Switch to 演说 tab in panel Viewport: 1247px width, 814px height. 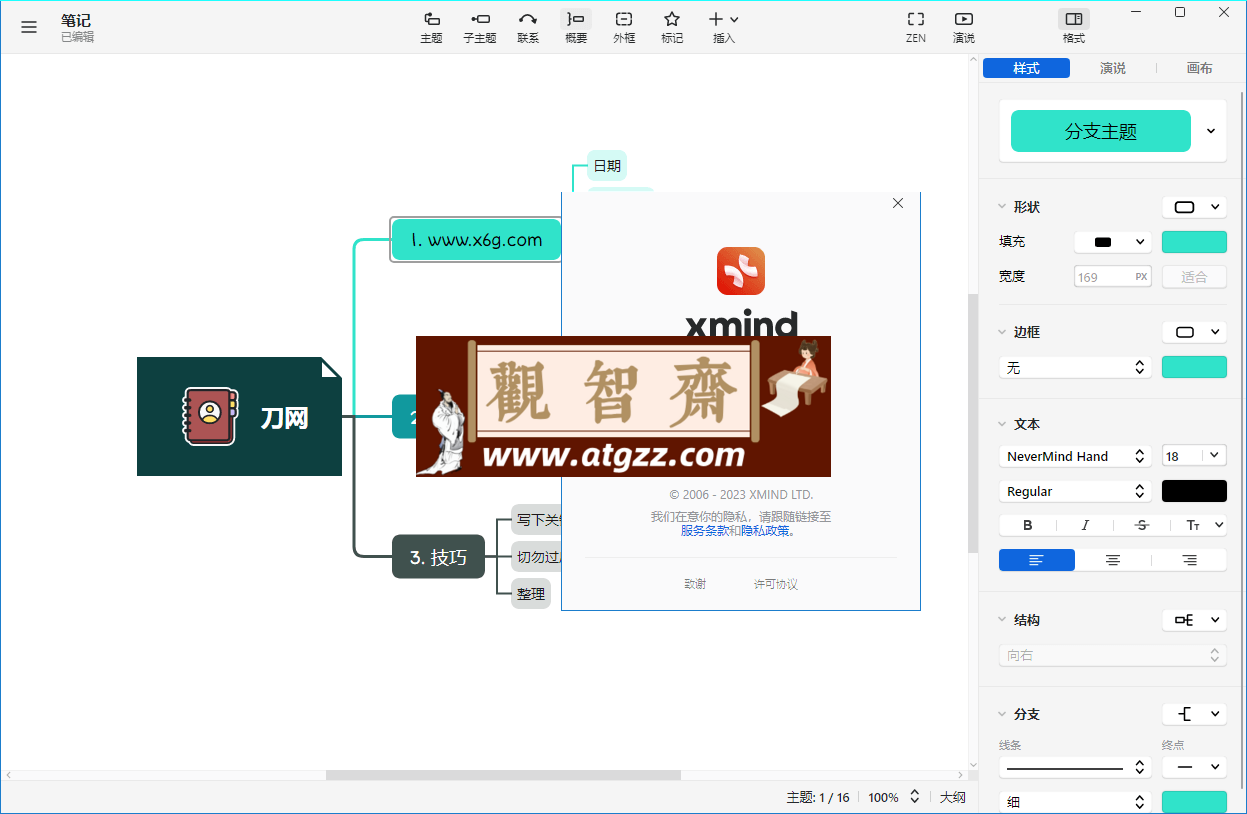point(1113,68)
